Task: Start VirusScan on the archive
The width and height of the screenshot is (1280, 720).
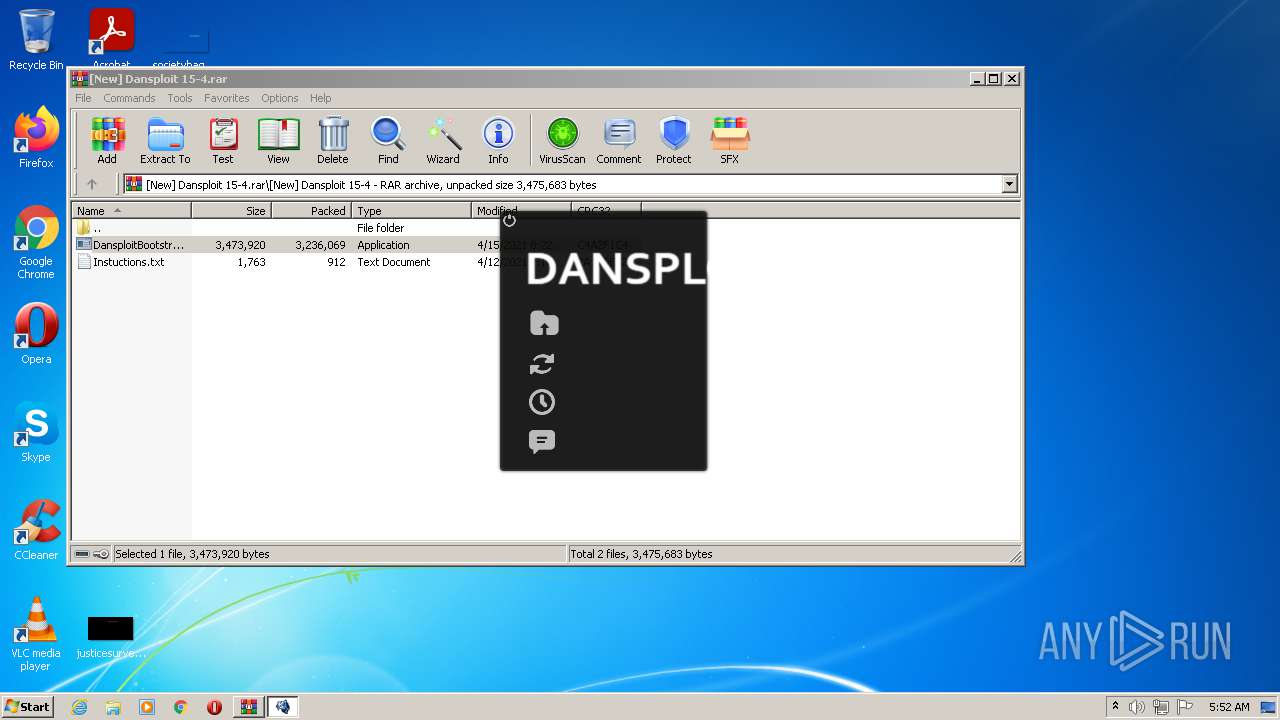Action: click(562, 140)
